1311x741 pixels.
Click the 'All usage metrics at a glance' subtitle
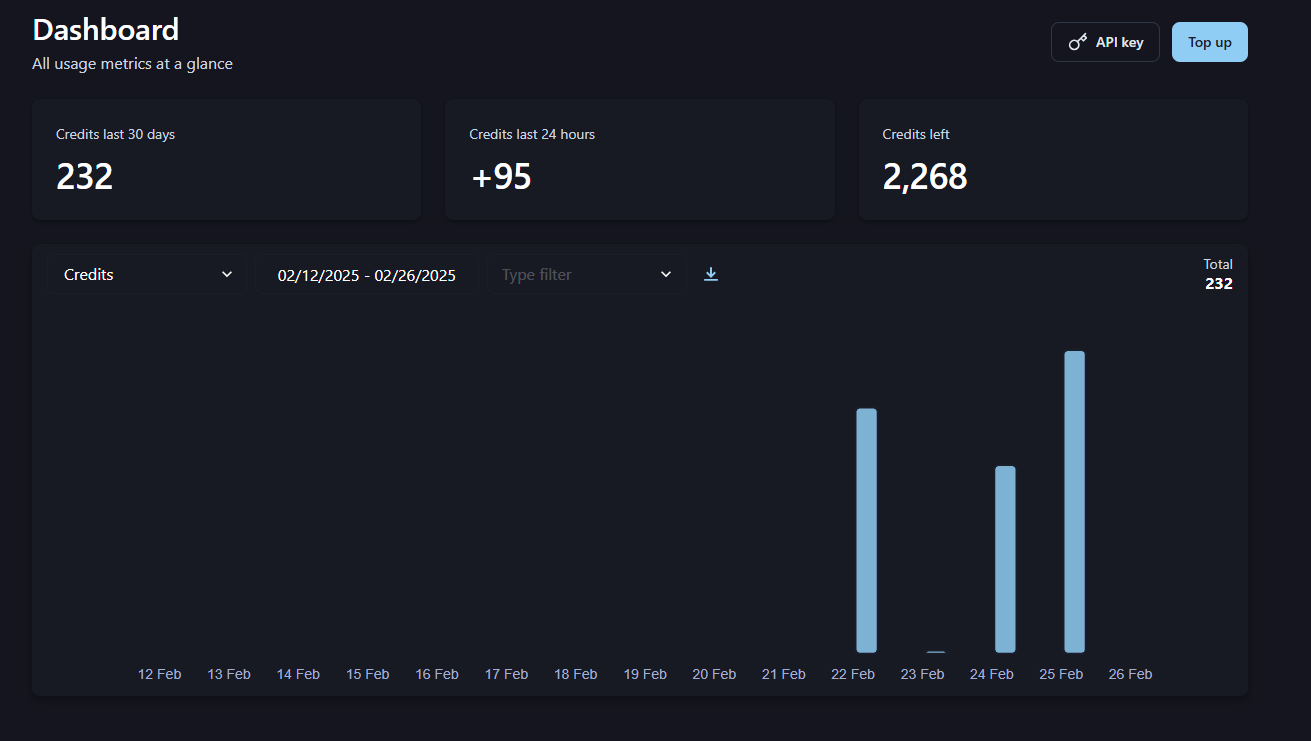click(132, 64)
